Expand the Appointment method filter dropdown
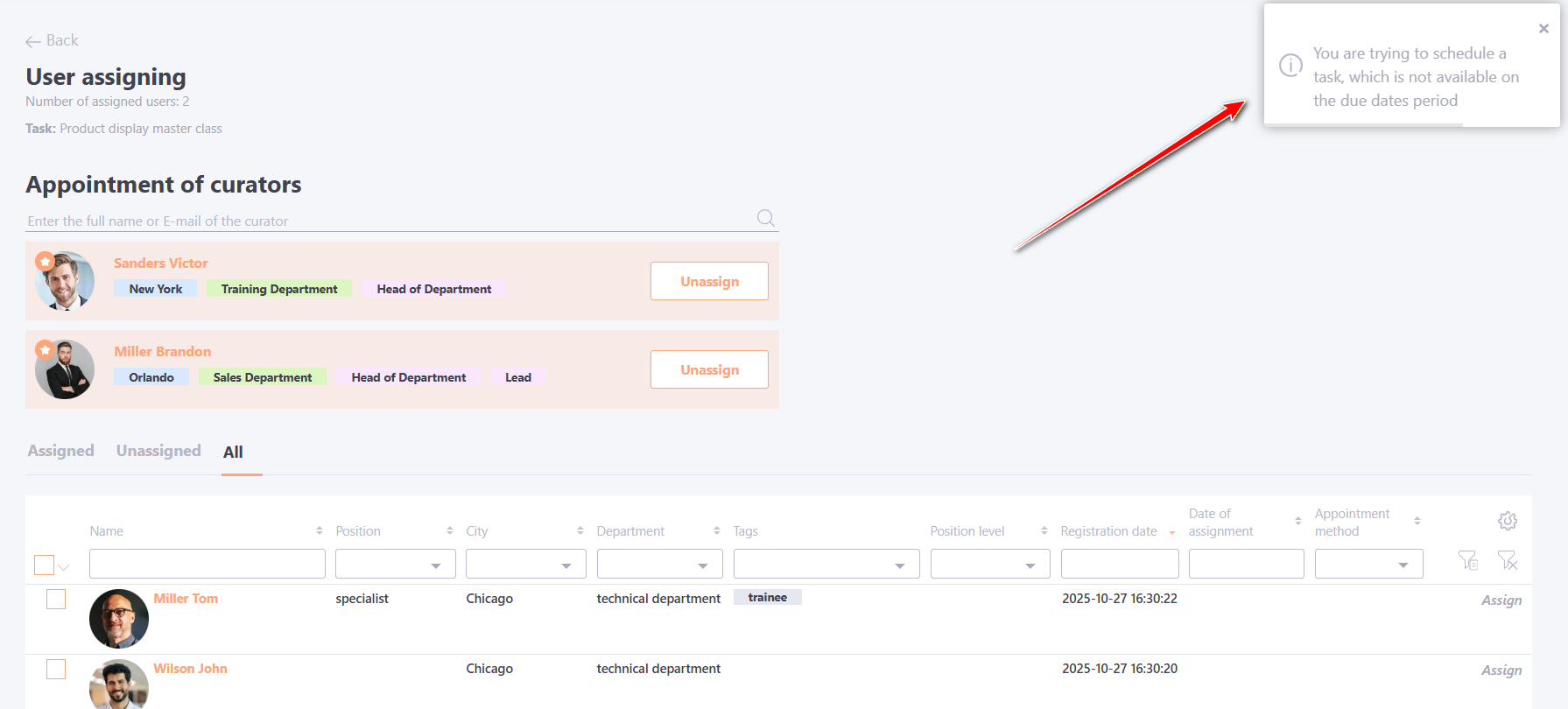The height and width of the screenshot is (709, 1568). pyautogui.click(x=1368, y=565)
